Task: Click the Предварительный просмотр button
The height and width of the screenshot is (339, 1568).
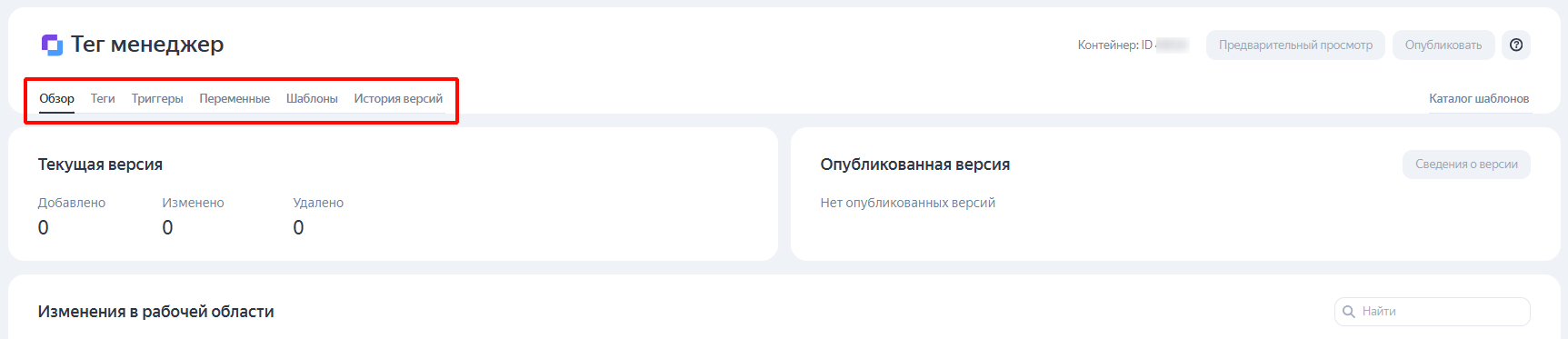Action: point(1295,45)
